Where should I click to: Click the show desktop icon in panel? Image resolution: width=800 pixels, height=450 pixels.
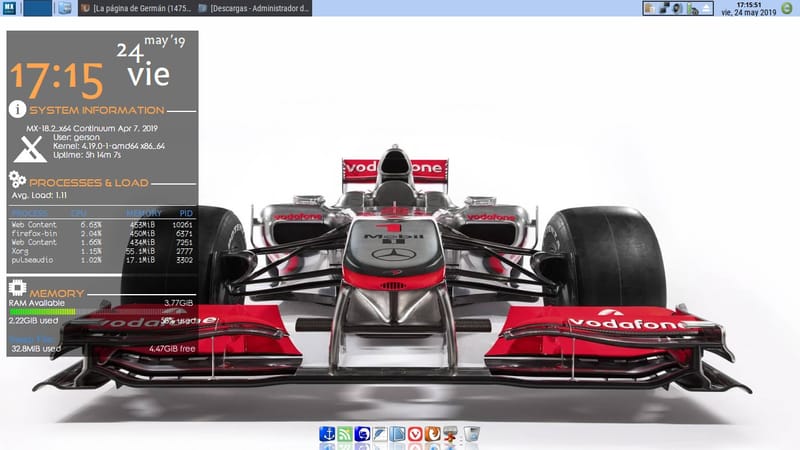[x=65, y=8]
